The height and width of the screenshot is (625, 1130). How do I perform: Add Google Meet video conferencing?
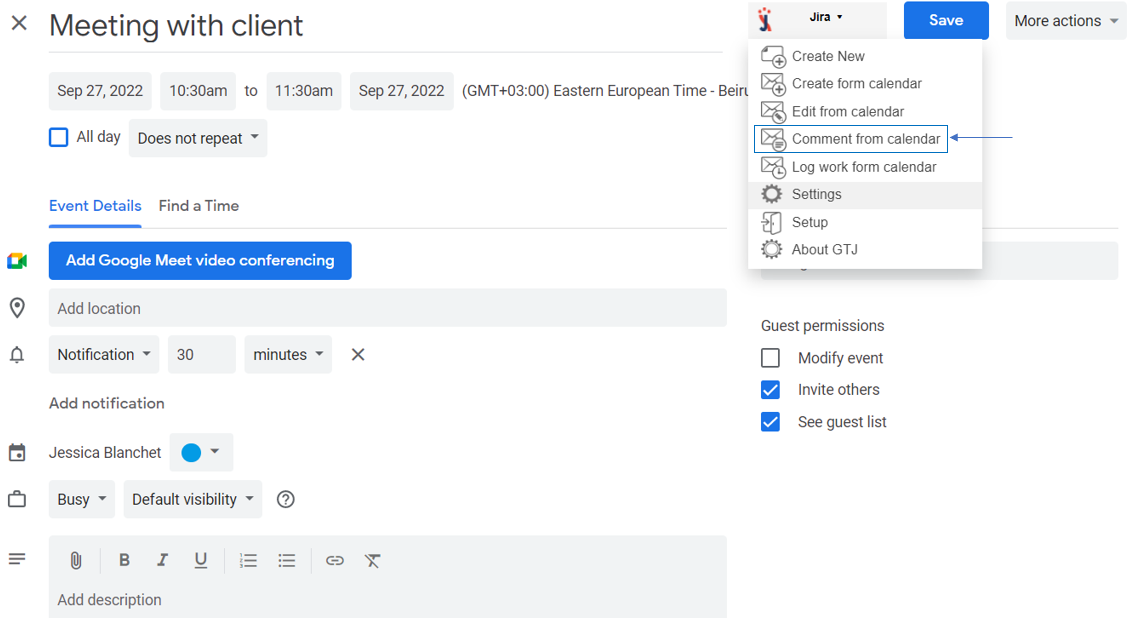click(200, 261)
